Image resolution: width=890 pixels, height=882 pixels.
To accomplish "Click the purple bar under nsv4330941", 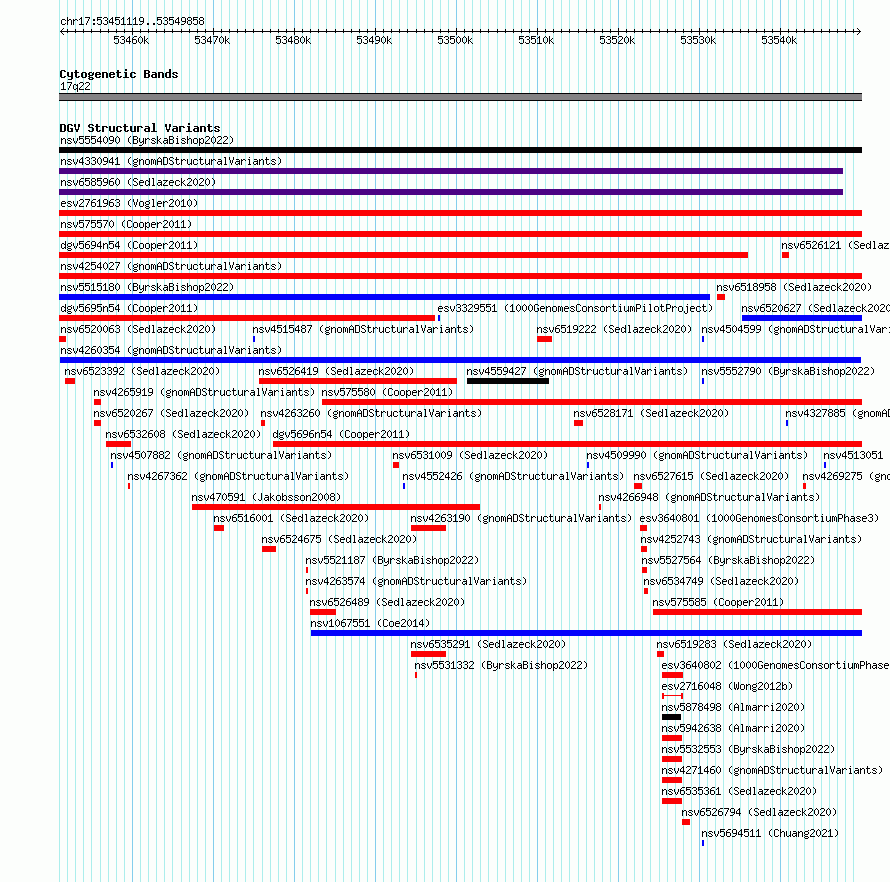I will [x=451, y=171].
